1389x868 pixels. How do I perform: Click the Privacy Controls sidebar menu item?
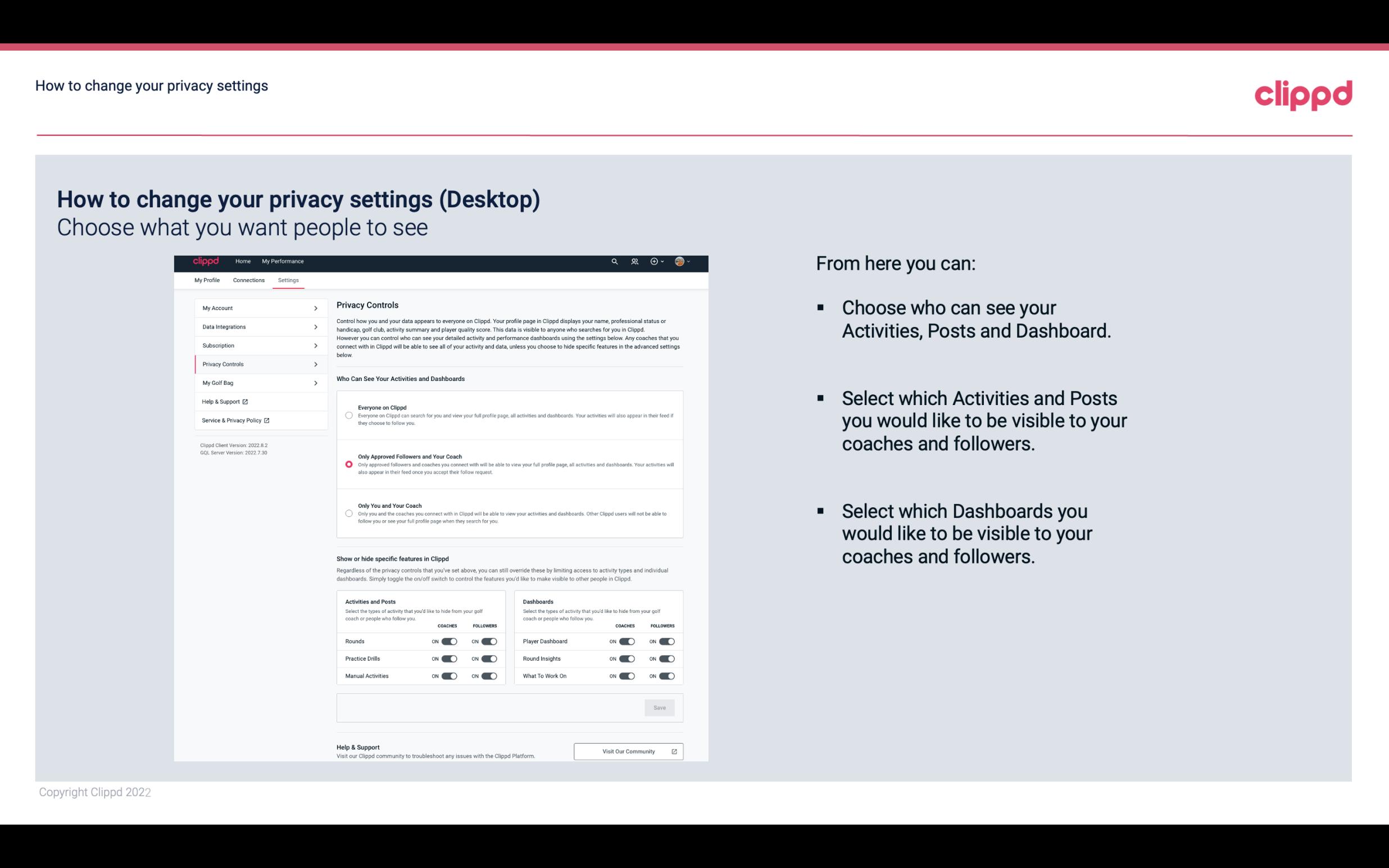tap(256, 364)
